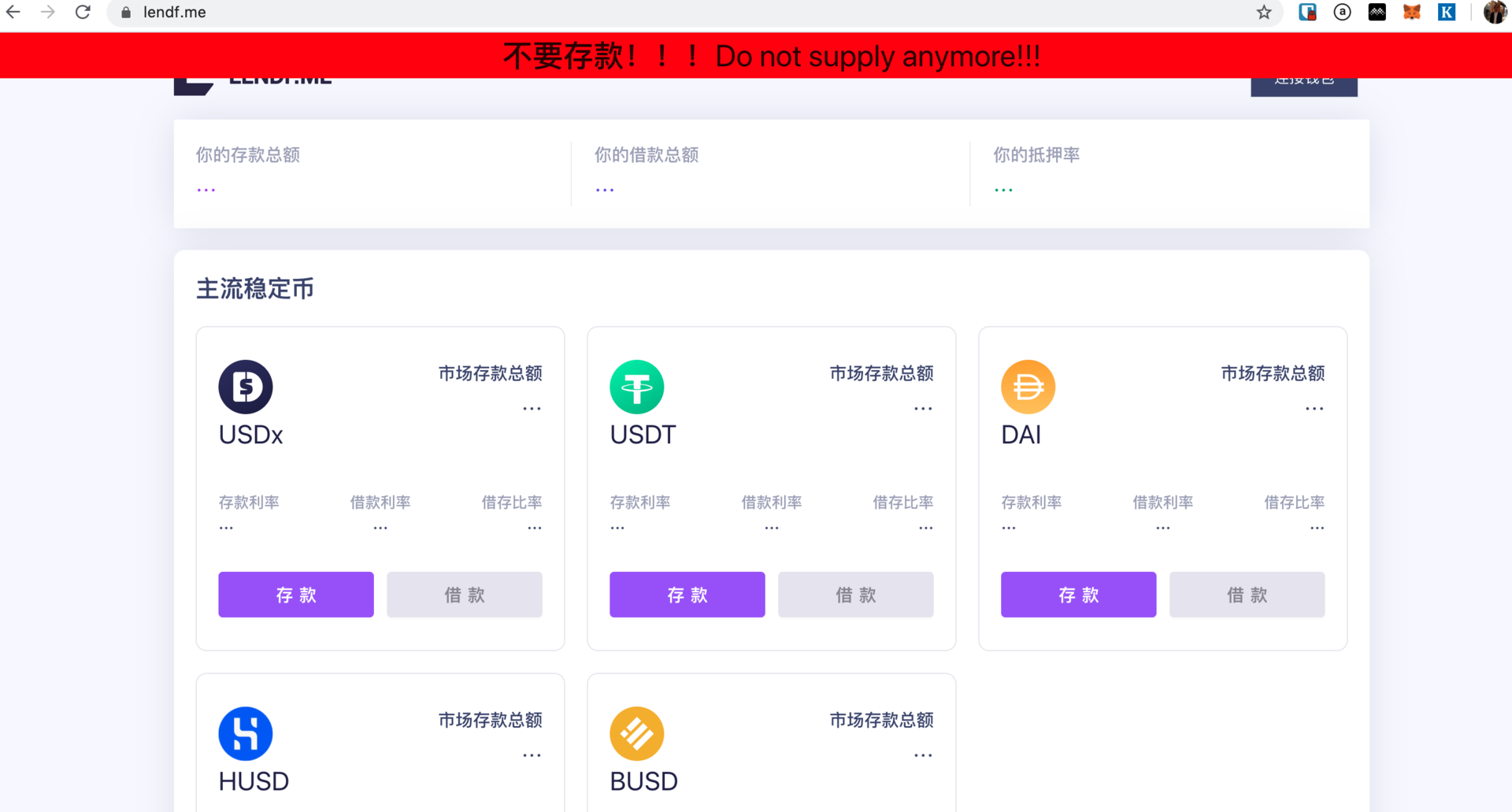Click the 借款 borrow button for USDx
1512x812 pixels.
(465, 595)
